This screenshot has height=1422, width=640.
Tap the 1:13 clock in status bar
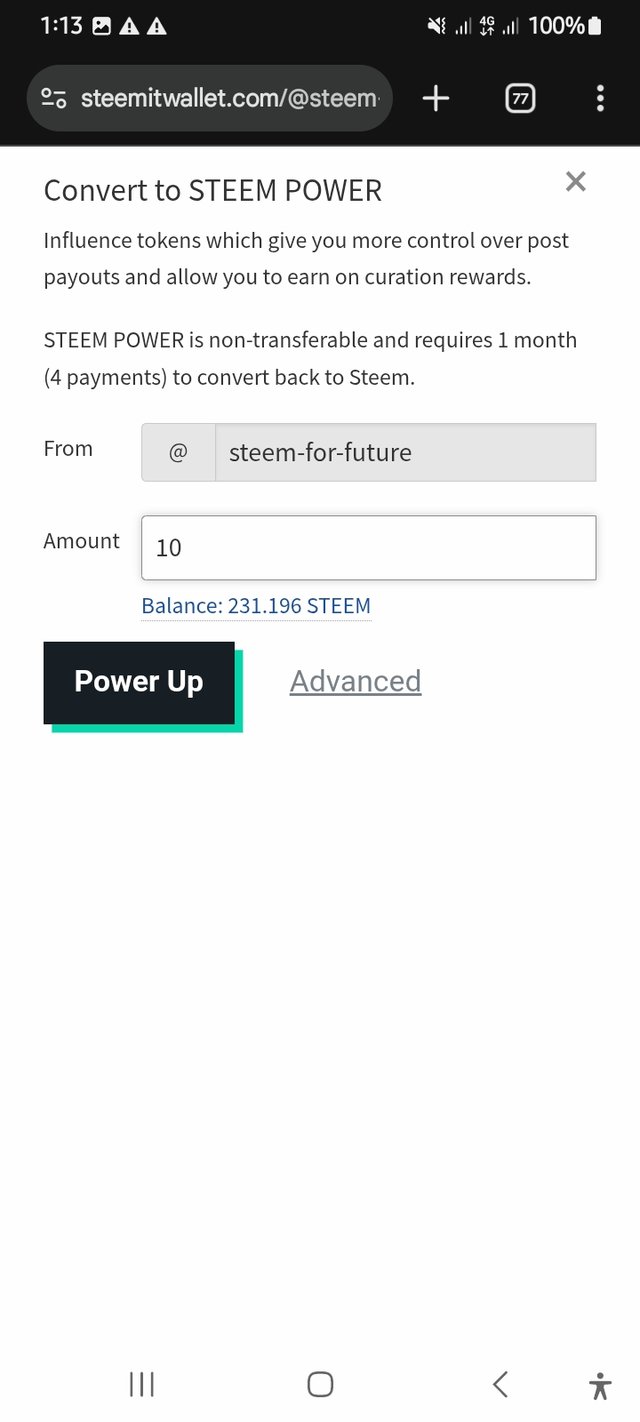61,26
